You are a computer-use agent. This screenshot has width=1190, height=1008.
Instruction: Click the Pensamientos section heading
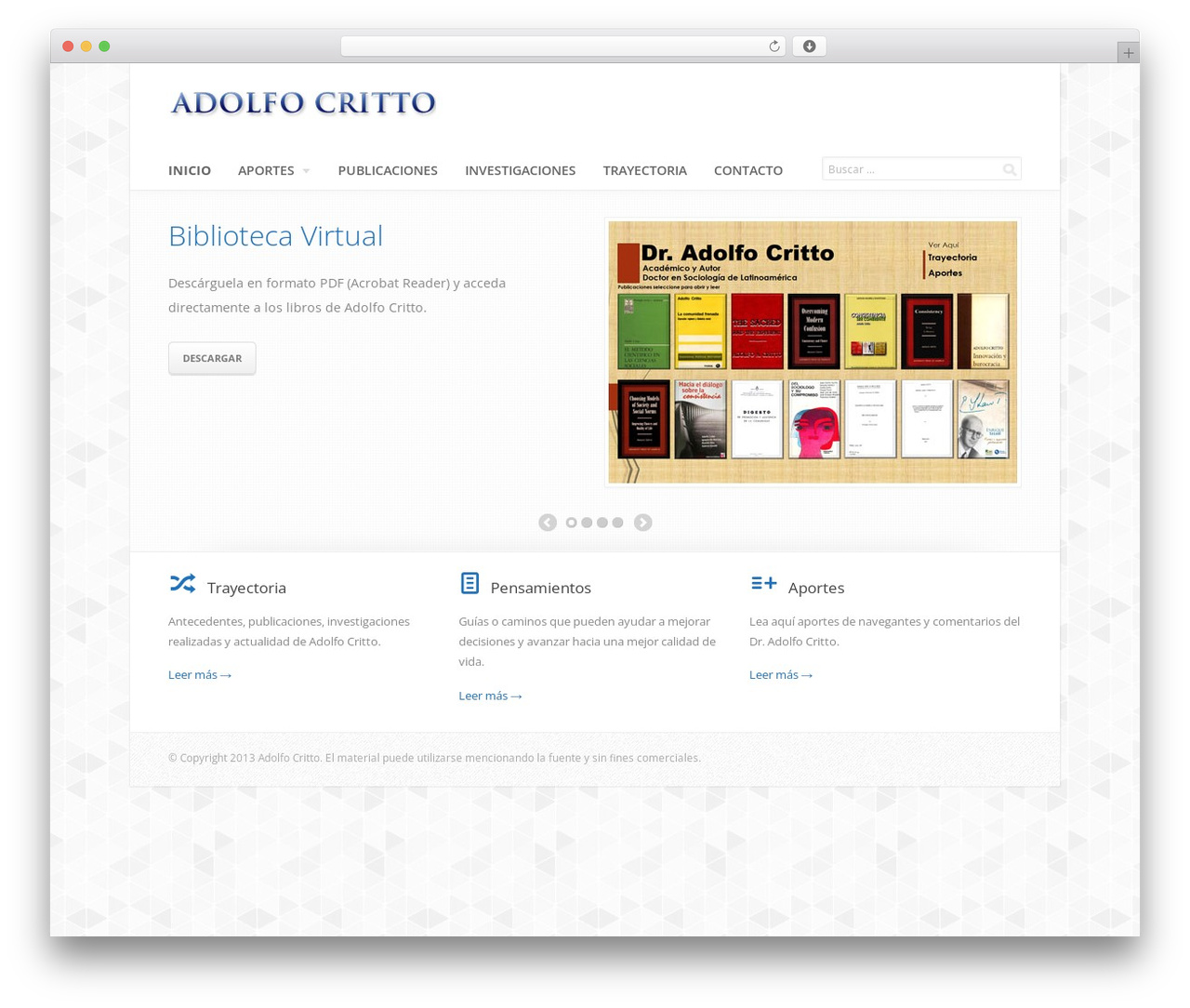pyautogui.click(x=540, y=588)
